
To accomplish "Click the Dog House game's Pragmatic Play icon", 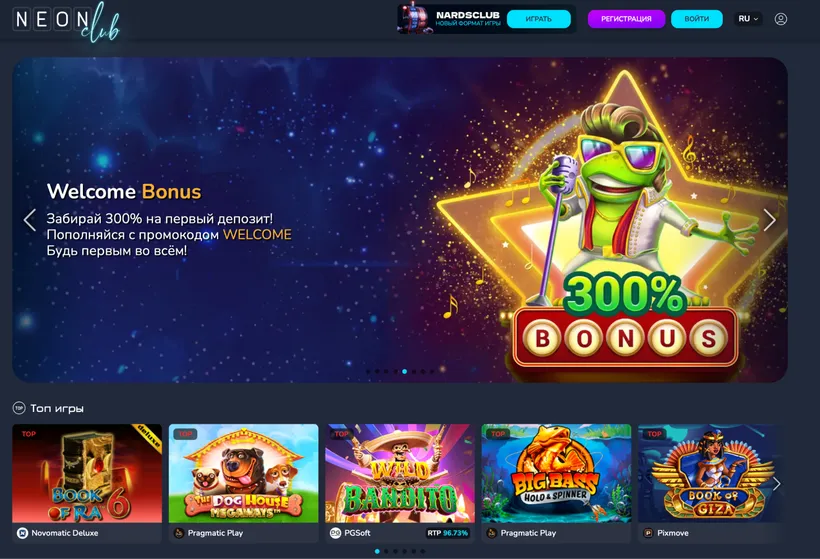I will pos(179,533).
